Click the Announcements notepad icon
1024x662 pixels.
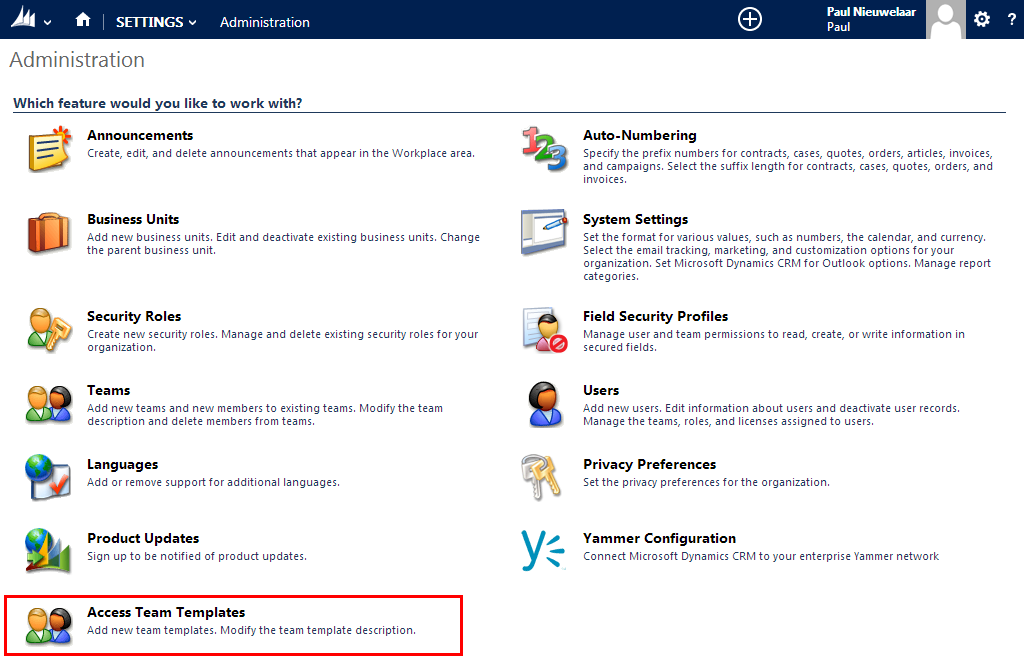point(49,149)
